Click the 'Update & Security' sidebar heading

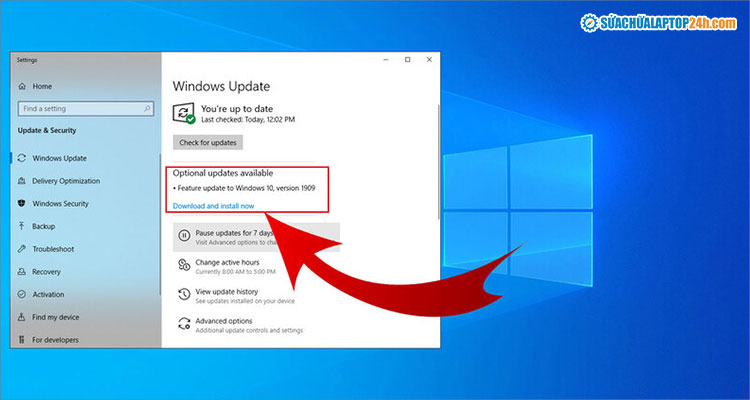click(47, 131)
